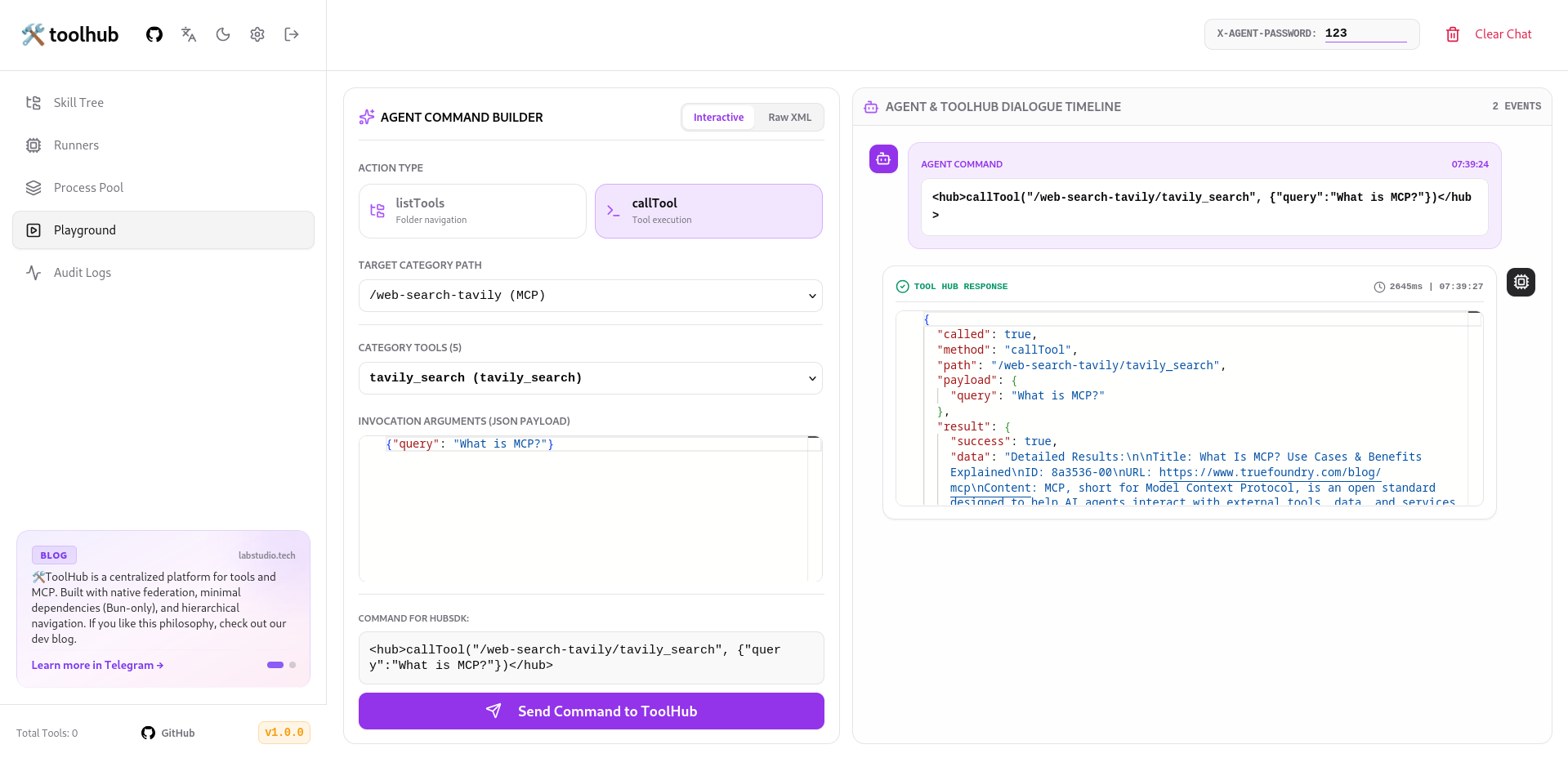The width and height of the screenshot is (1568, 758).
Task: Switch to Interactive mode tab
Action: click(x=718, y=118)
